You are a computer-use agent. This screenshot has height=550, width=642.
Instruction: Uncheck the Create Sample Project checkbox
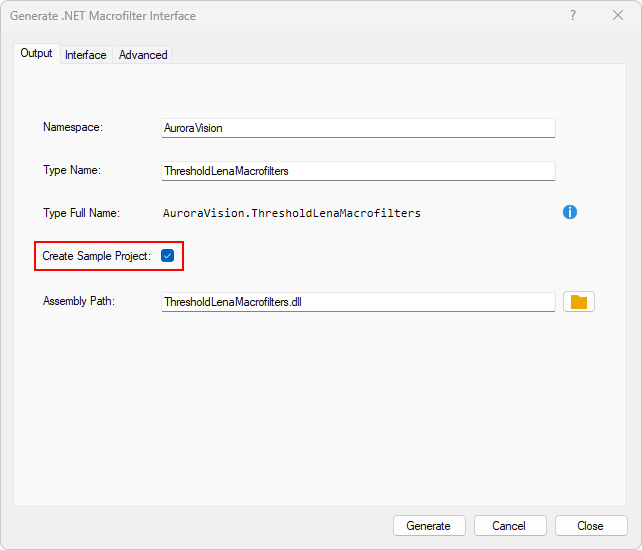click(168, 256)
